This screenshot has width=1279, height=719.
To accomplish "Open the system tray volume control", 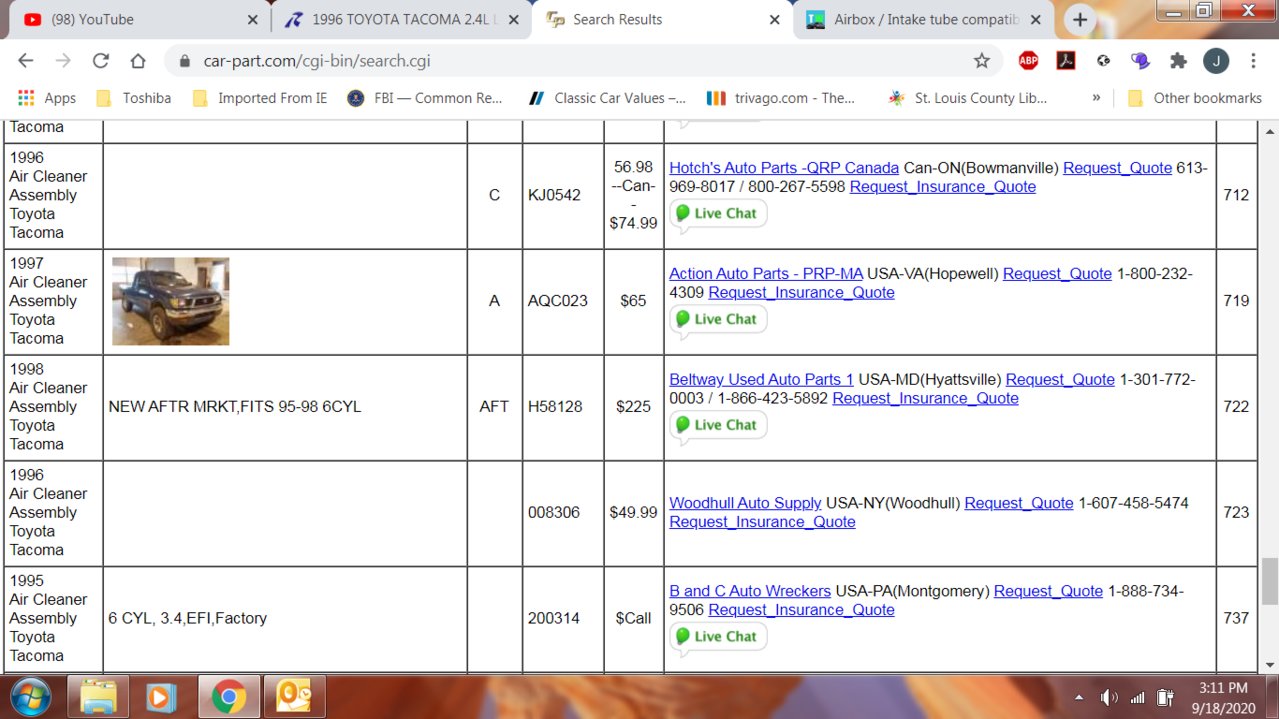I will pos(1109,697).
